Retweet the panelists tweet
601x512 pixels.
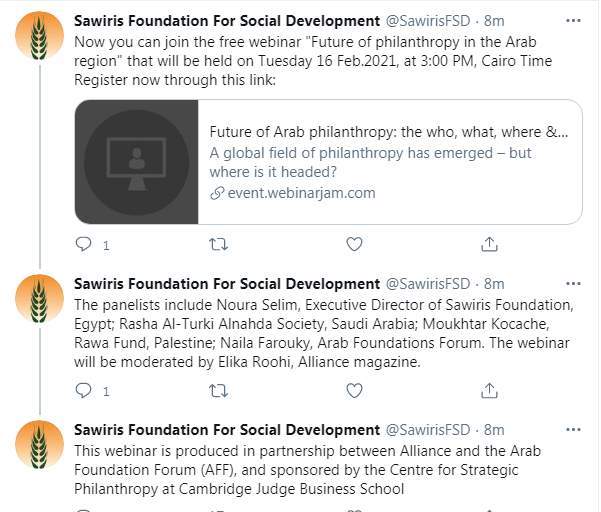point(218,390)
